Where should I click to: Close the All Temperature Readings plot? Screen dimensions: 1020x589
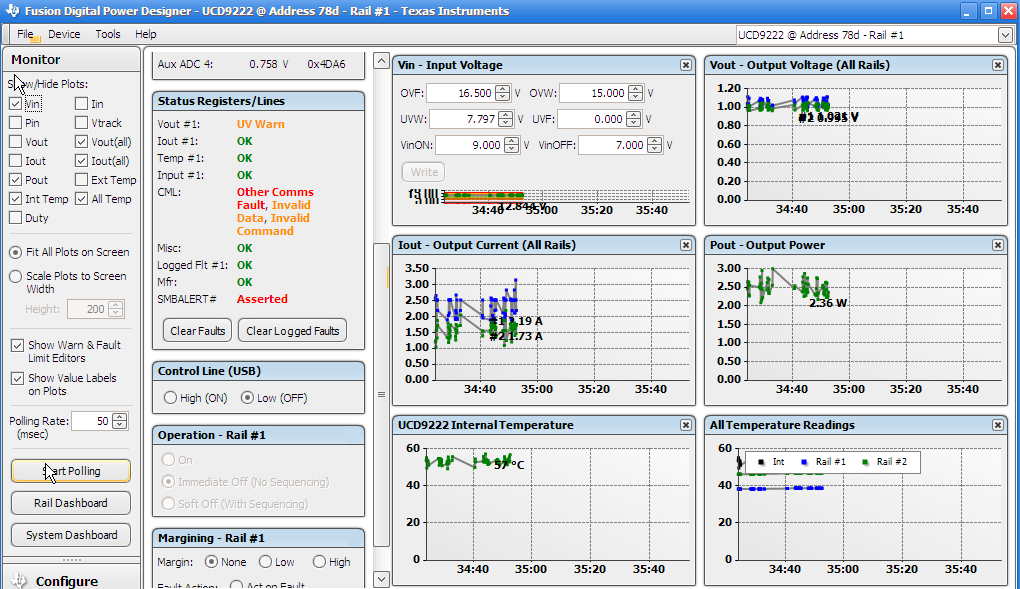tap(997, 425)
